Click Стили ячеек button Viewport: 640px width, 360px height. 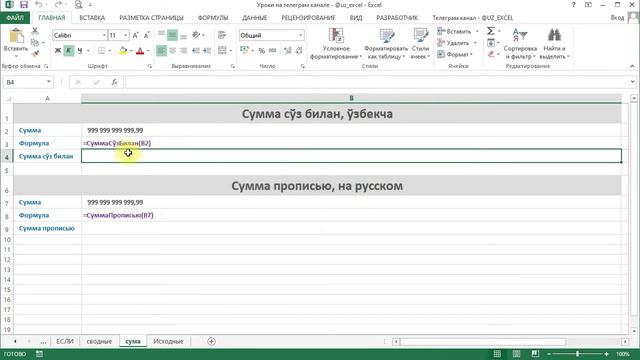[420, 44]
